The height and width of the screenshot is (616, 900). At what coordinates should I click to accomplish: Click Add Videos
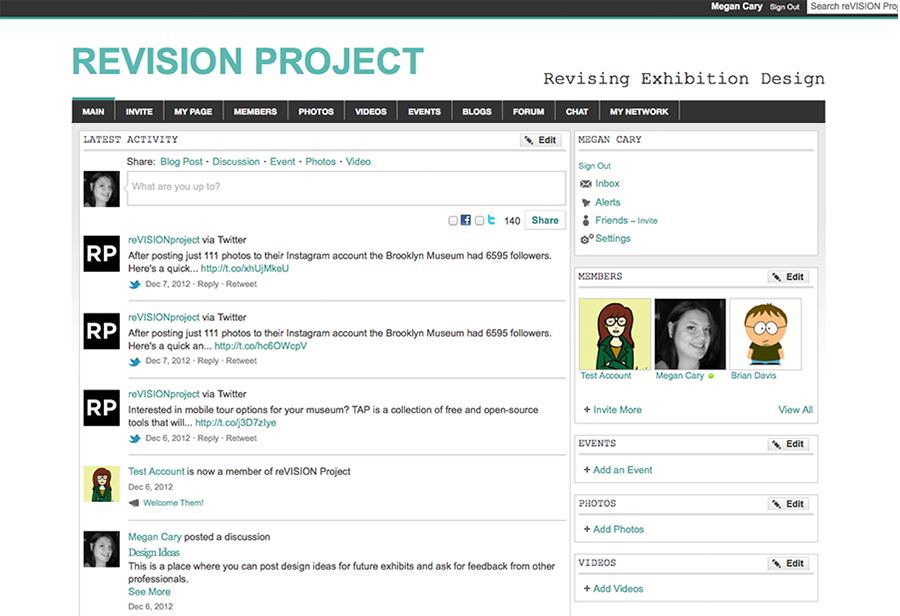(618, 589)
